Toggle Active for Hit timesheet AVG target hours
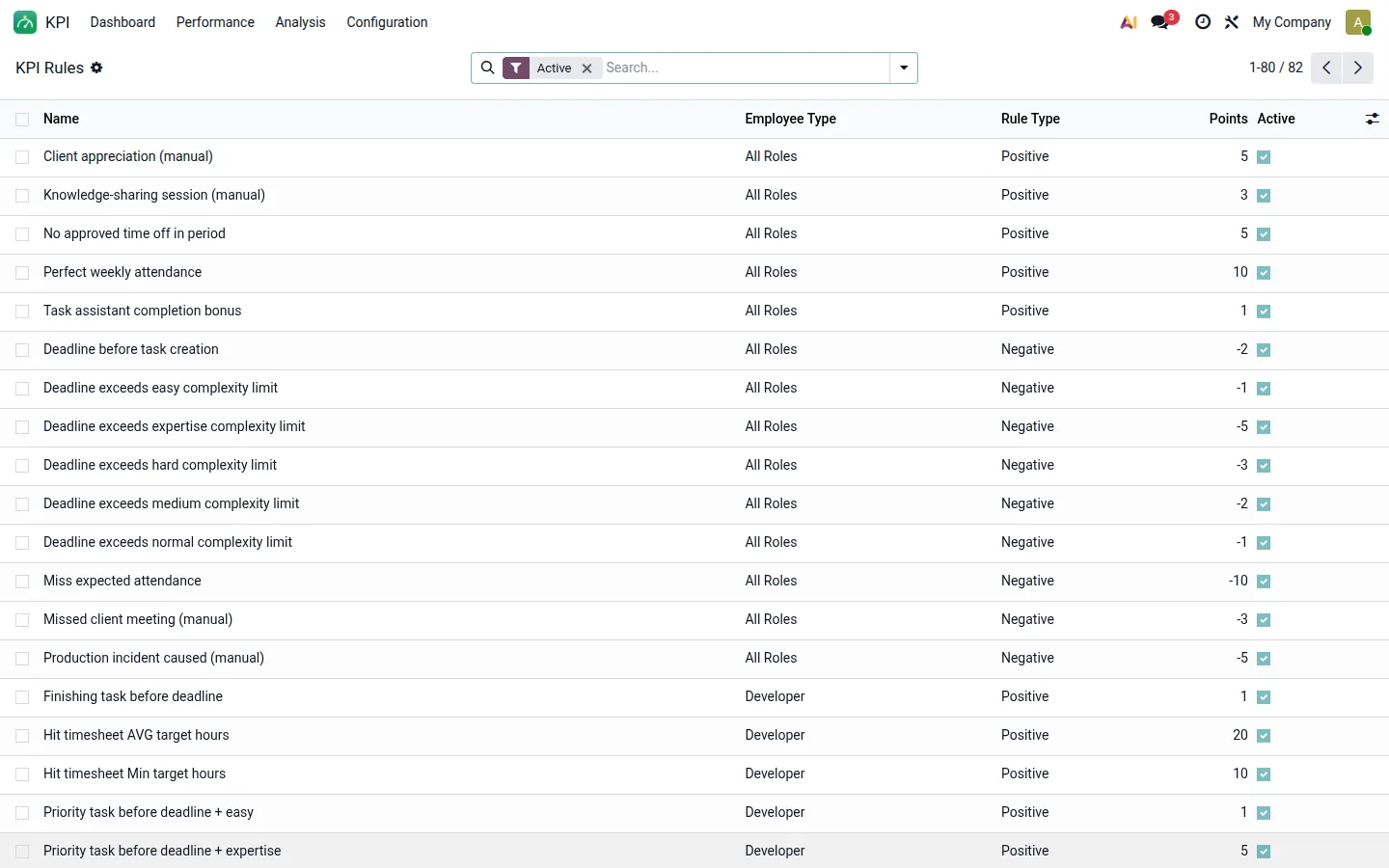Viewport: 1389px width, 868px height. 1264,736
